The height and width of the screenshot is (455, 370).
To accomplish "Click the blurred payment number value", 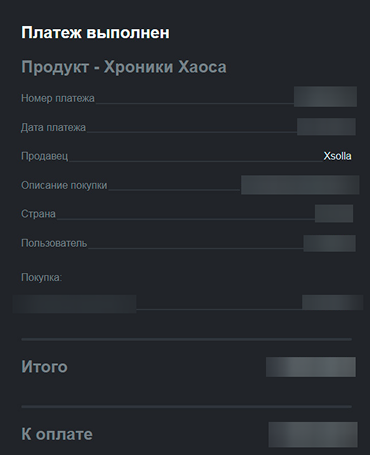I will point(325,97).
